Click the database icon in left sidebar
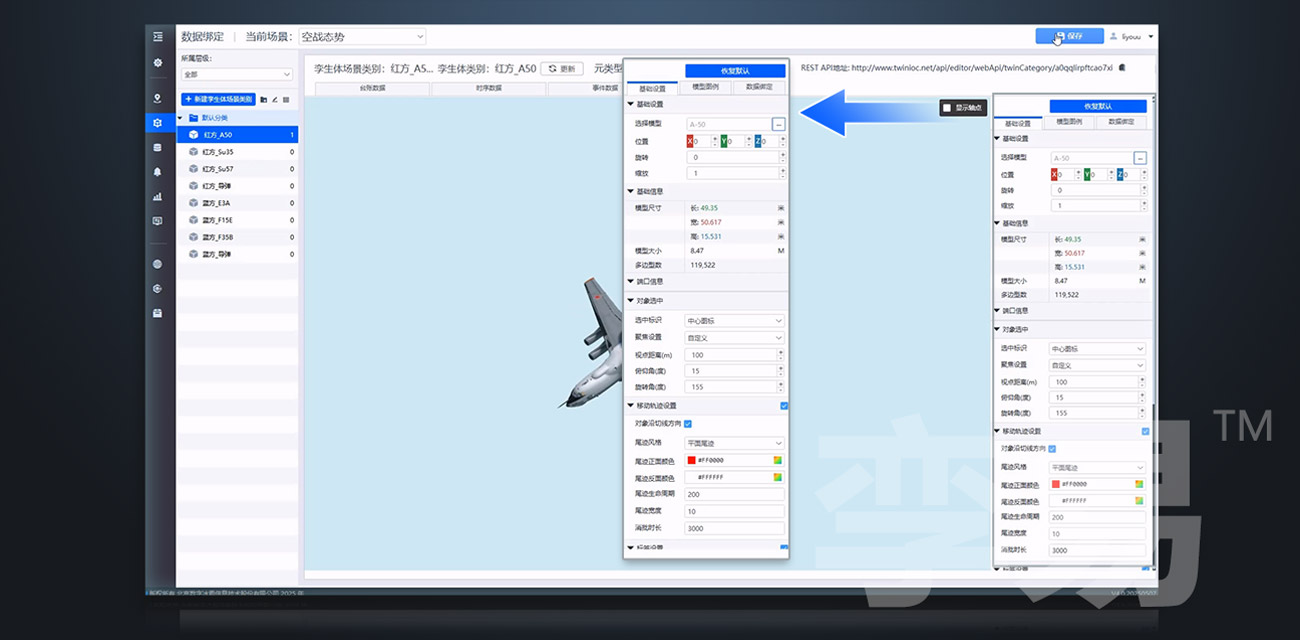The width and height of the screenshot is (1300, 640). [x=158, y=147]
